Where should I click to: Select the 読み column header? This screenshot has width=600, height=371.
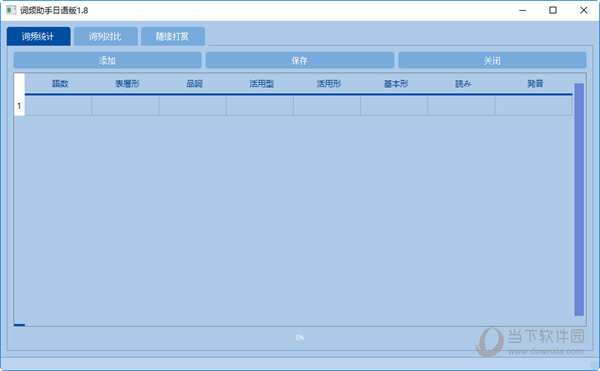[461, 83]
